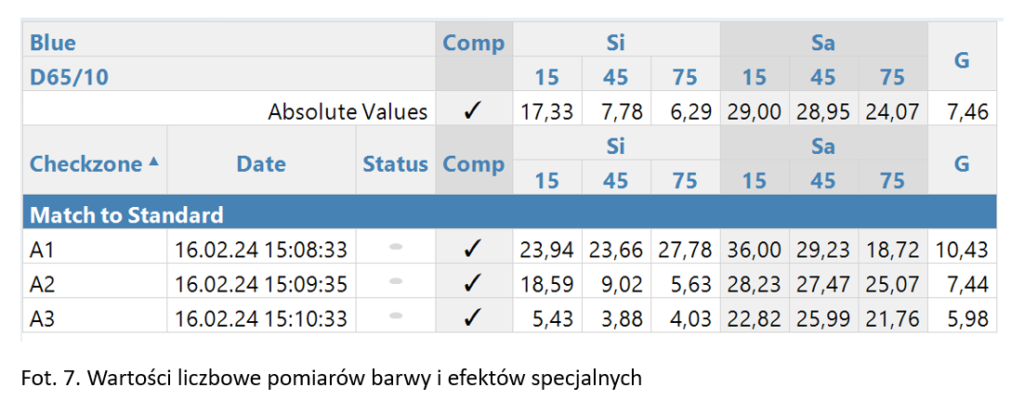This screenshot has height=400, width=1024.
Task: Click the A2 row status indicator icon
Action: click(x=396, y=284)
